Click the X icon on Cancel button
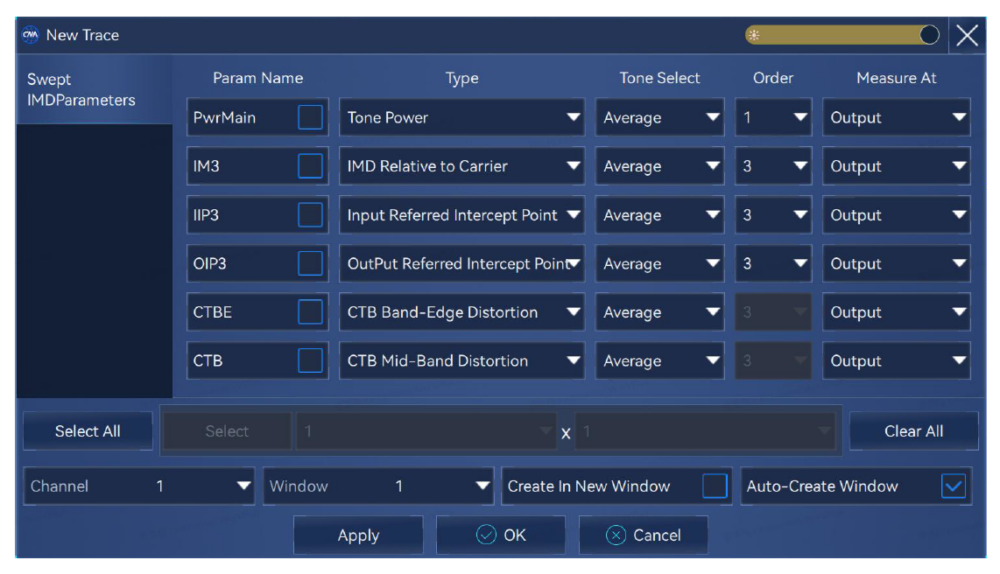Screen dimensions: 1000x574 [616, 535]
